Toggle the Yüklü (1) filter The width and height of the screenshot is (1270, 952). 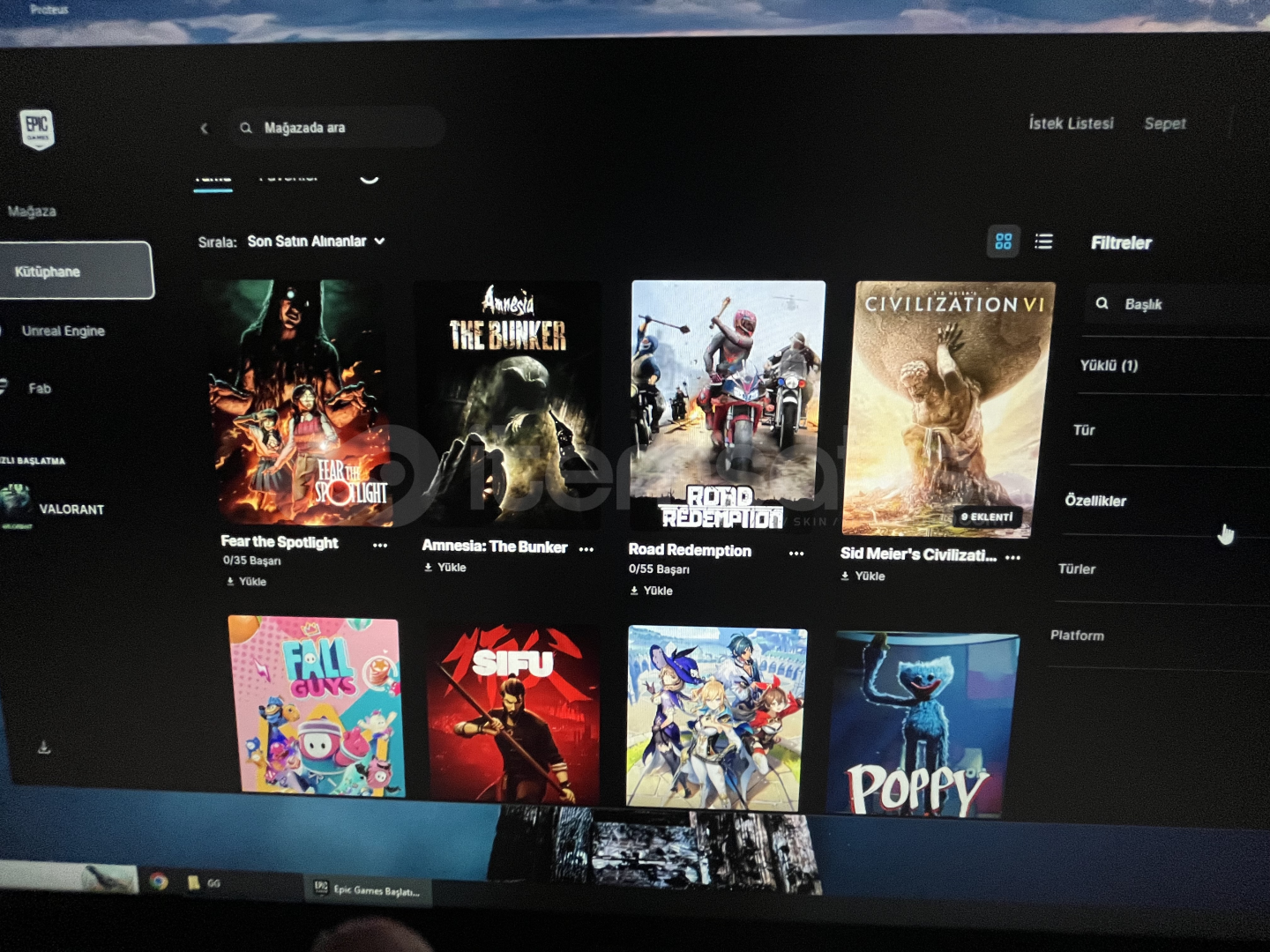(1109, 365)
